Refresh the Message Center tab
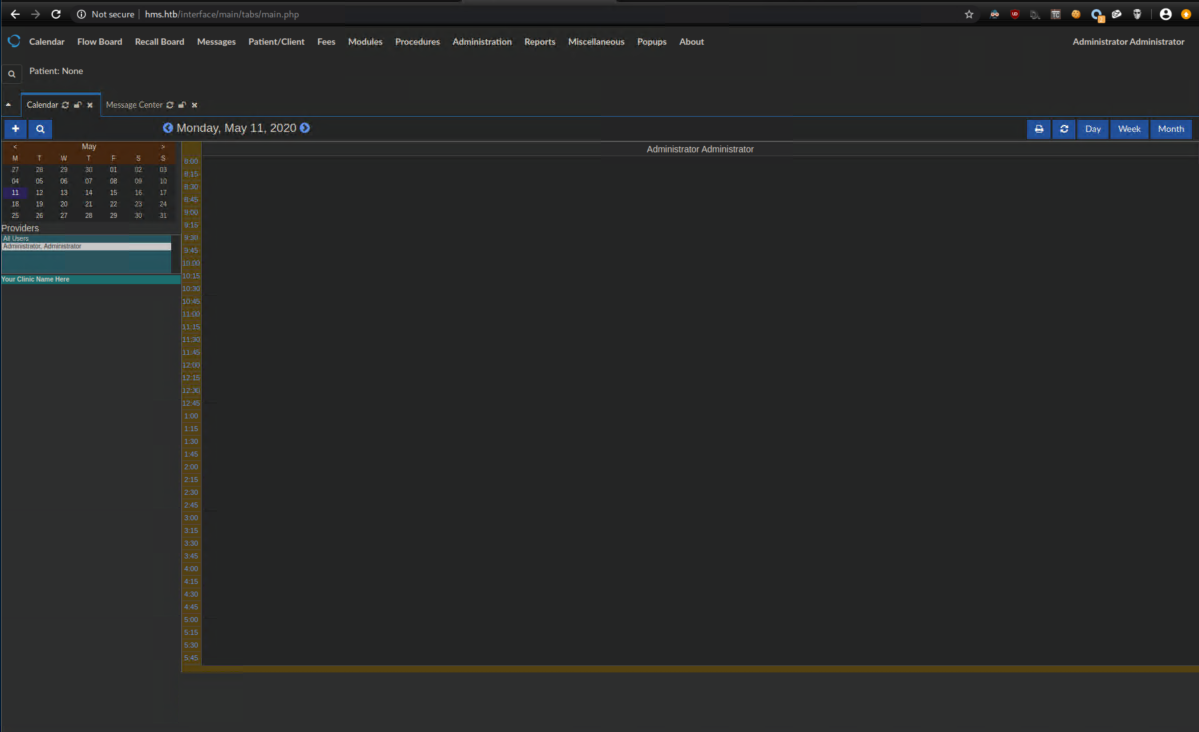 (170, 105)
